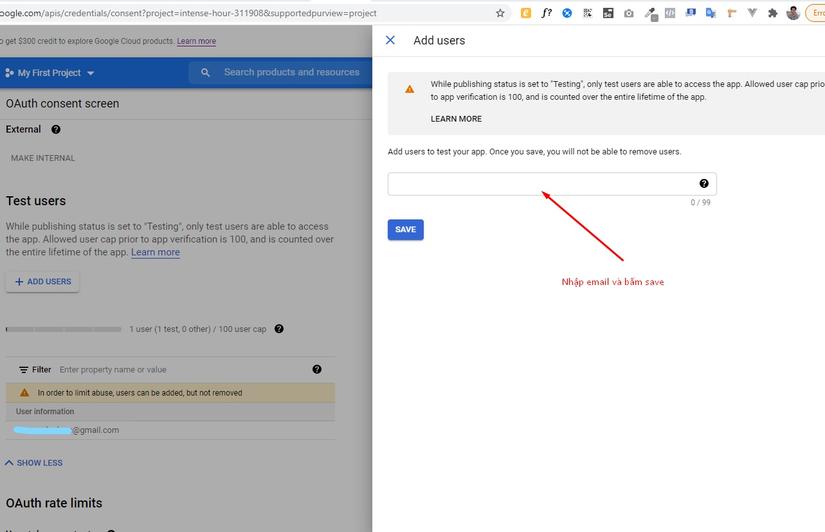
Task: Click the blue circular cross extension icon
Action: click(x=567, y=13)
